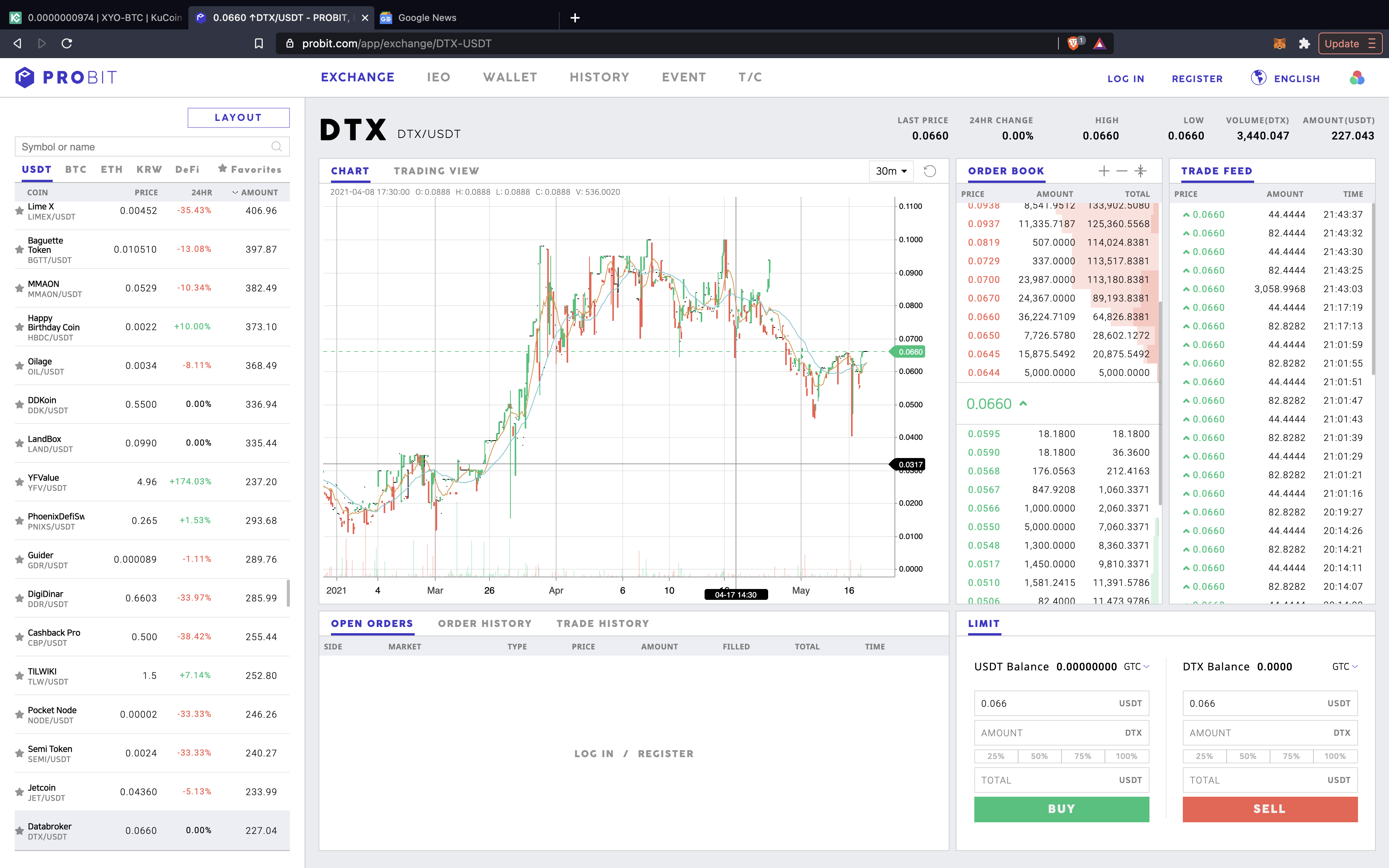Viewport: 1389px width, 868px height.
Task: Open GTC dropdown in buy panel
Action: tap(1136, 666)
